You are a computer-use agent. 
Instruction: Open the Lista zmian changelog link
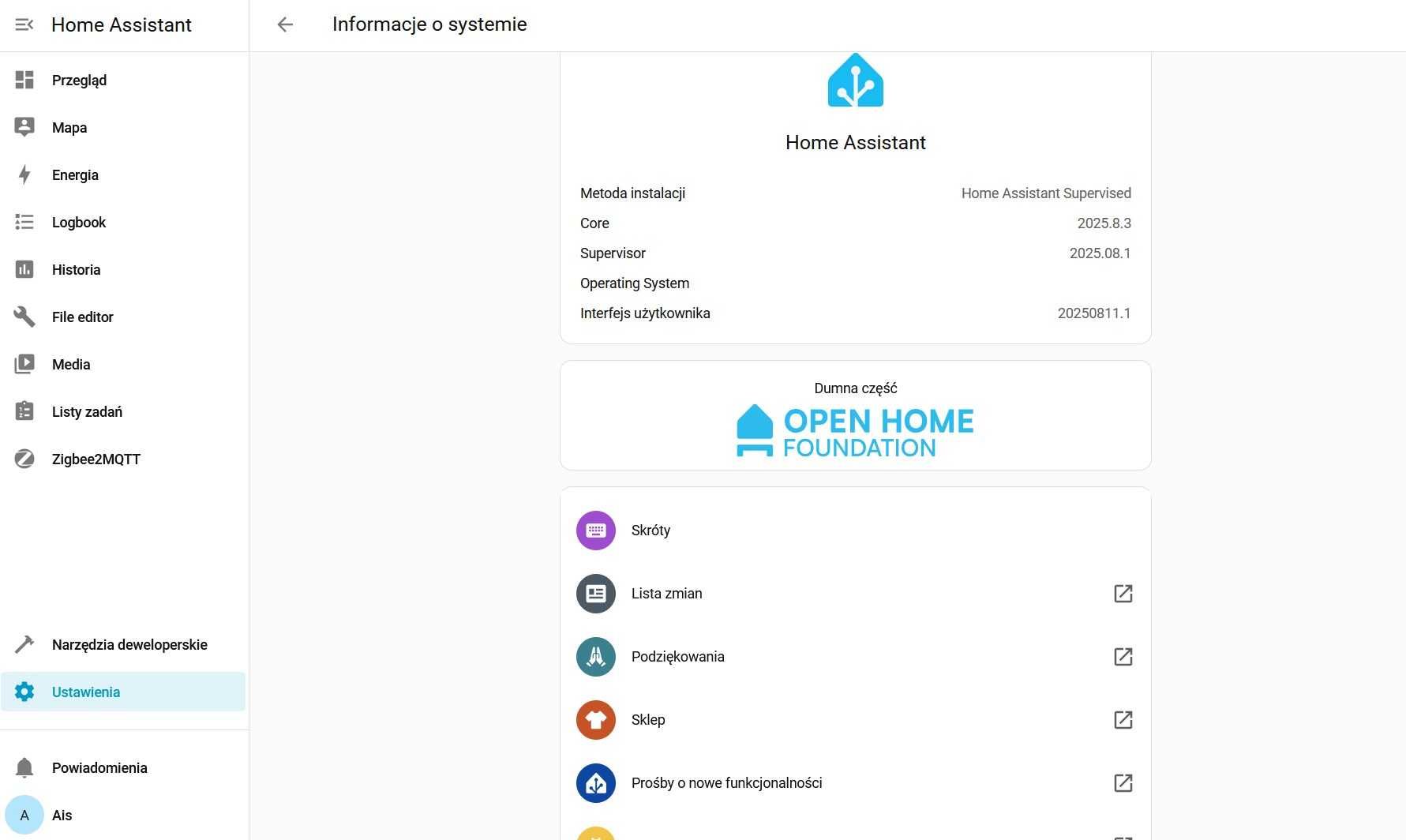click(856, 594)
